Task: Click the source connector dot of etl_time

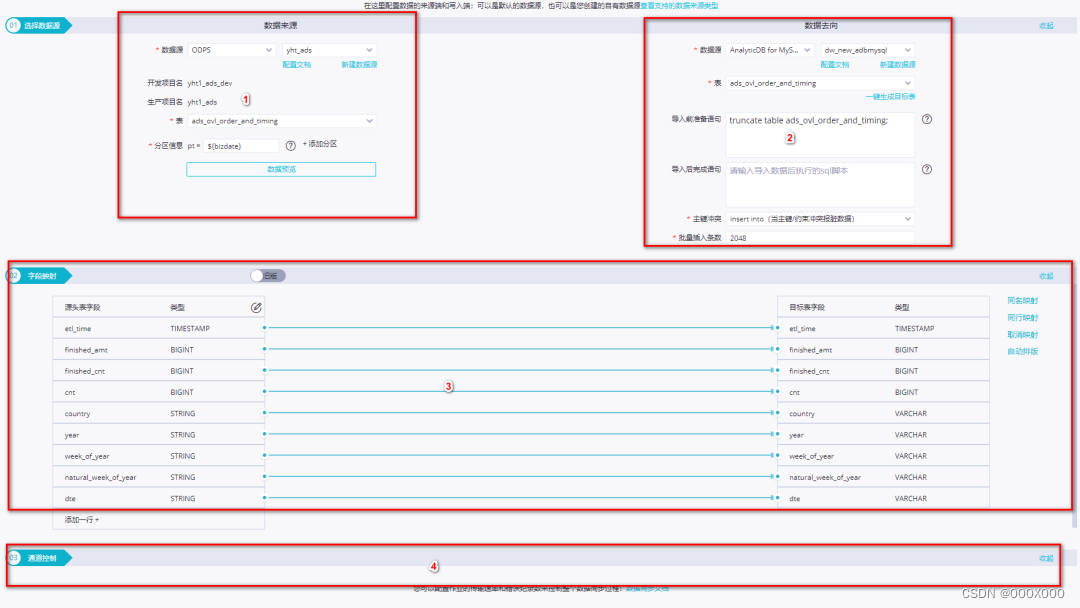Action: click(264, 328)
